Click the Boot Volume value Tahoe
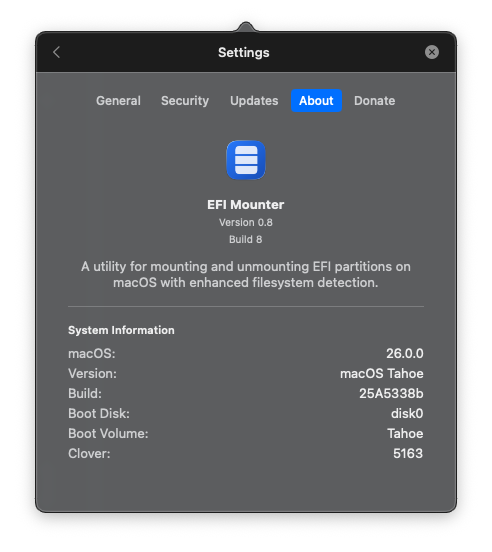The image size is (492, 552). [x=405, y=434]
